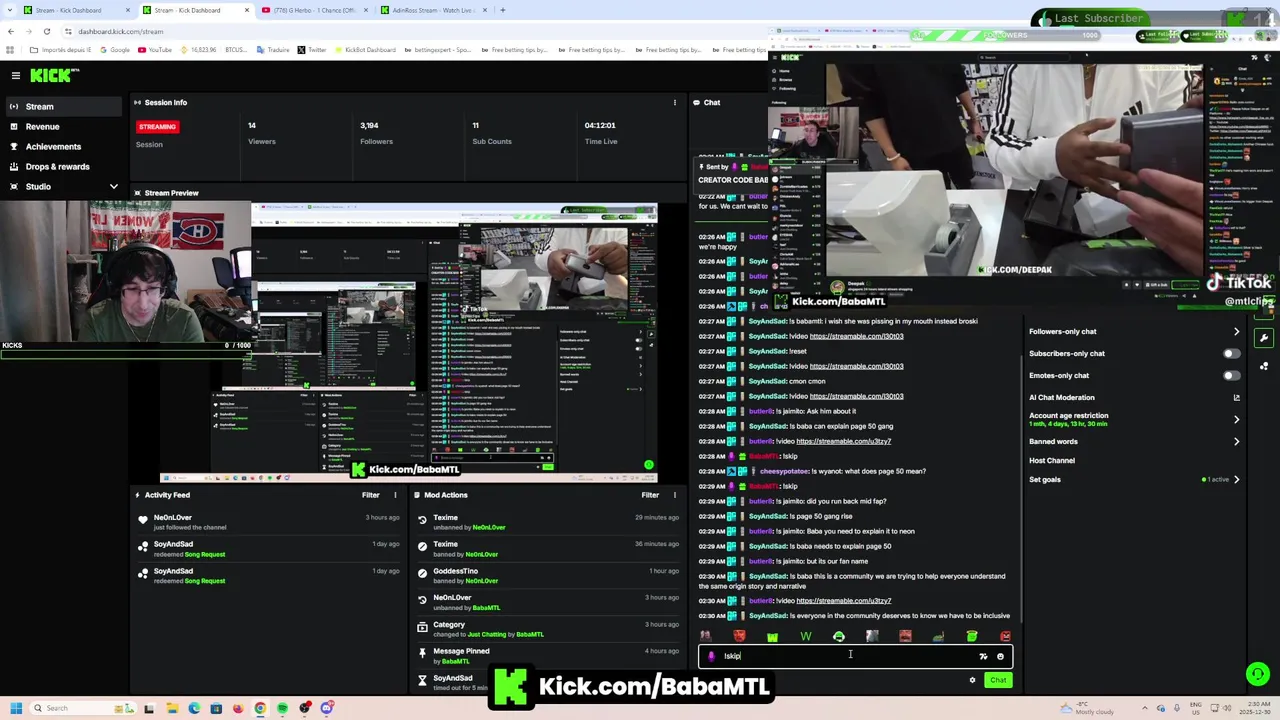Viewport: 1280px width, 720px height.
Task: Open Activity Feed three-dot options
Action: (x=395, y=495)
